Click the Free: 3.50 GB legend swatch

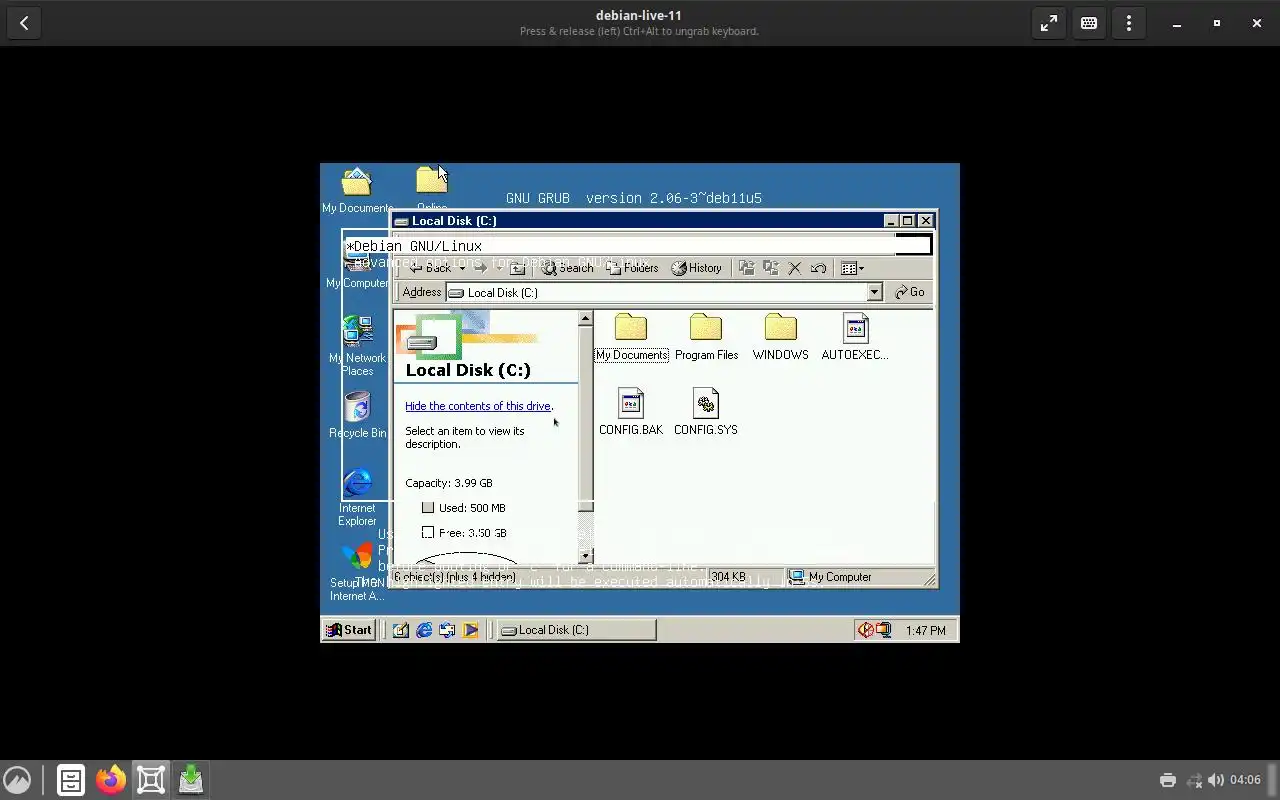(x=428, y=533)
